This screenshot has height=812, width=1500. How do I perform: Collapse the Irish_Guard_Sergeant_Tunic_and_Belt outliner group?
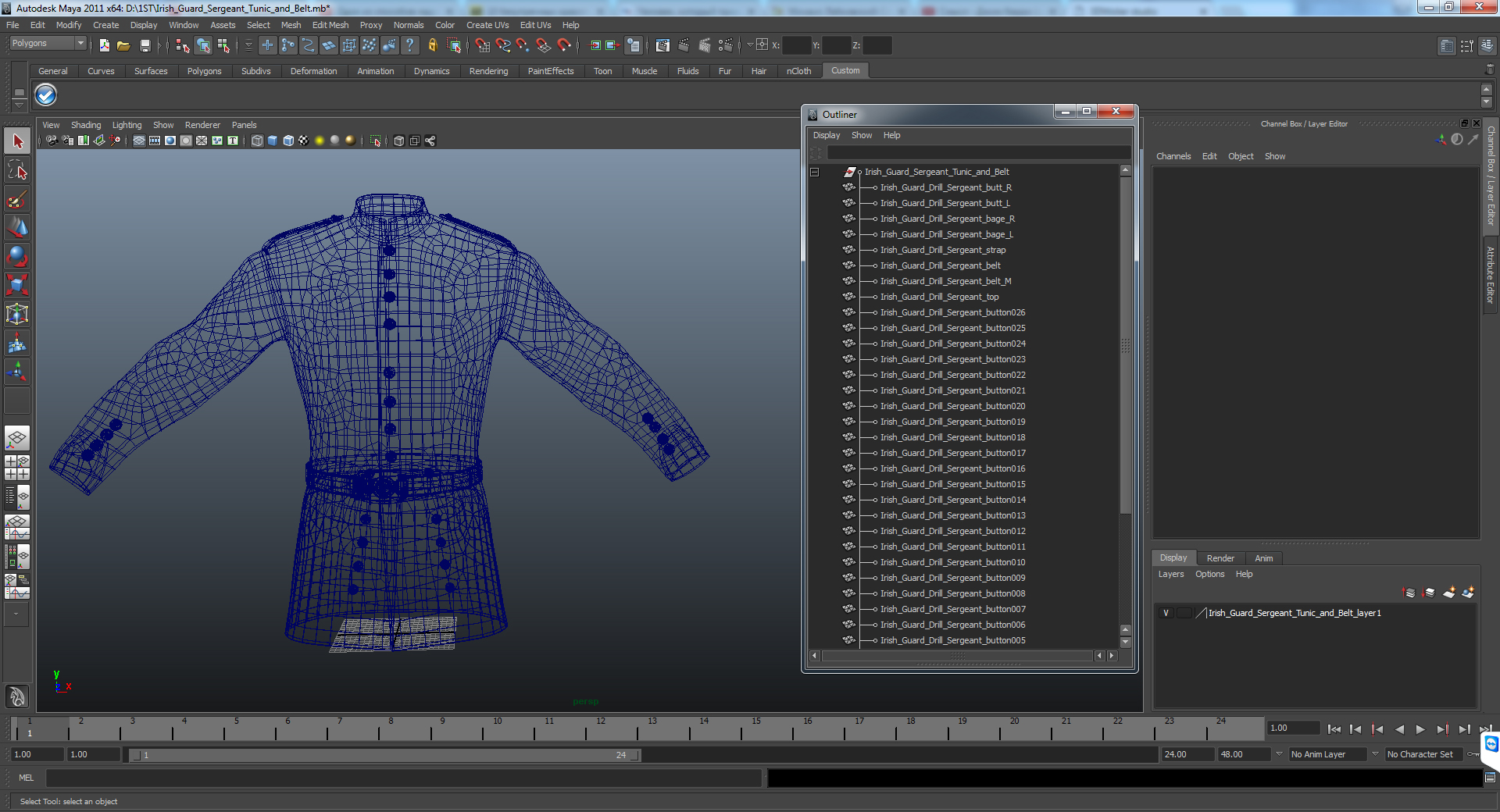pyautogui.click(x=814, y=172)
